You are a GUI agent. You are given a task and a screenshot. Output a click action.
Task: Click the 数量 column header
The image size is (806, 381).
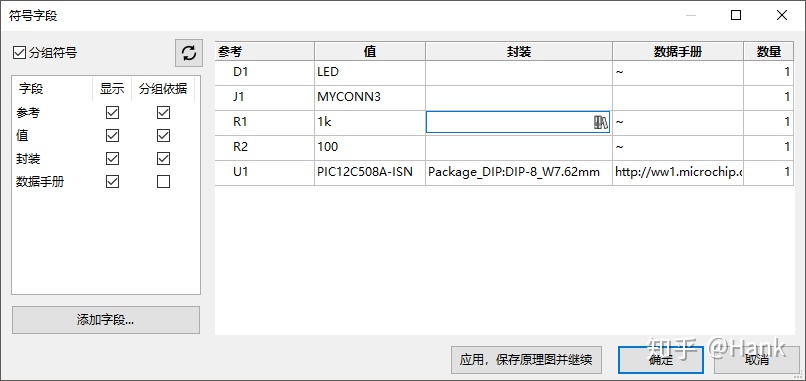pyautogui.click(x=768, y=51)
